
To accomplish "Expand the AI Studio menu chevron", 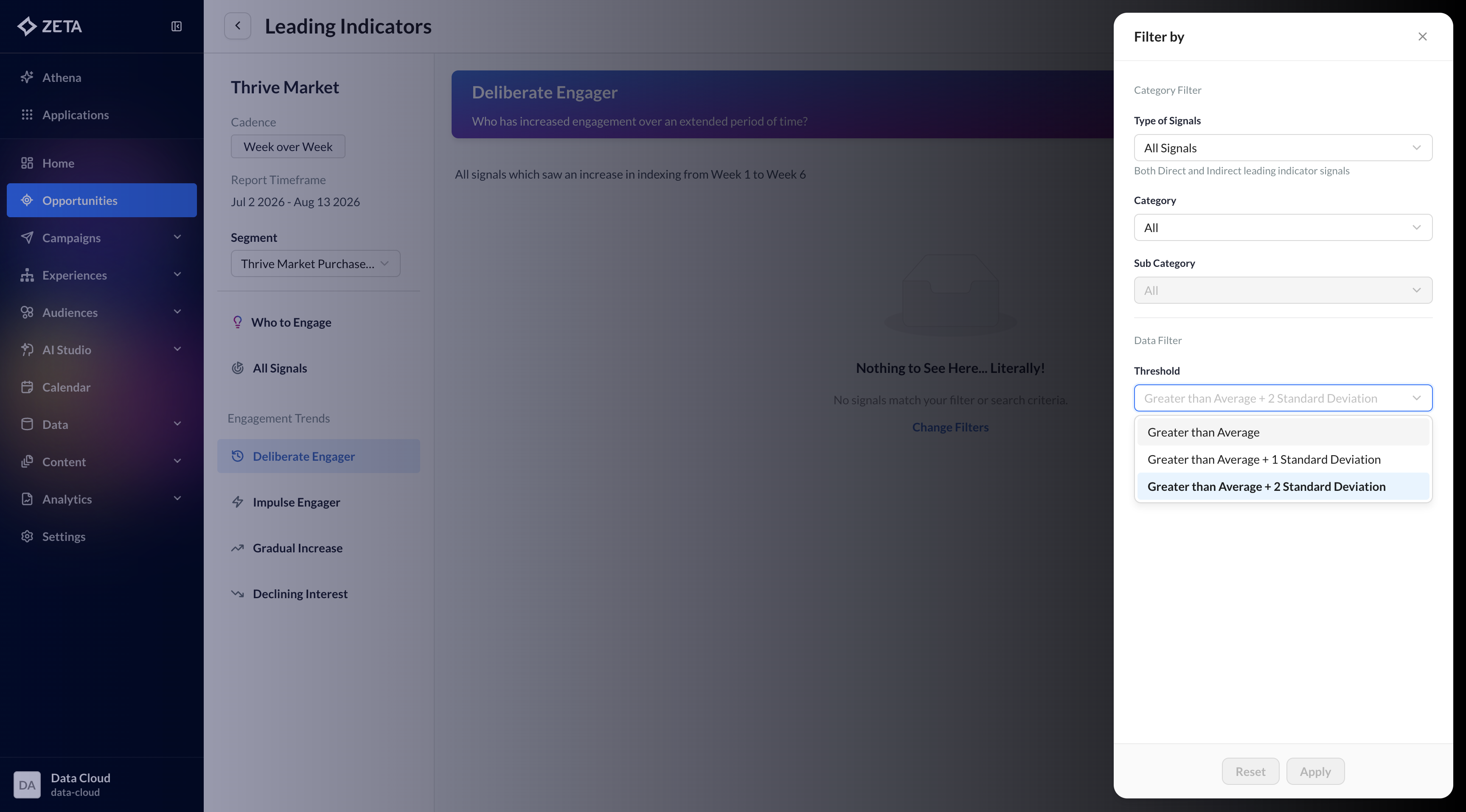I will [x=177, y=349].
